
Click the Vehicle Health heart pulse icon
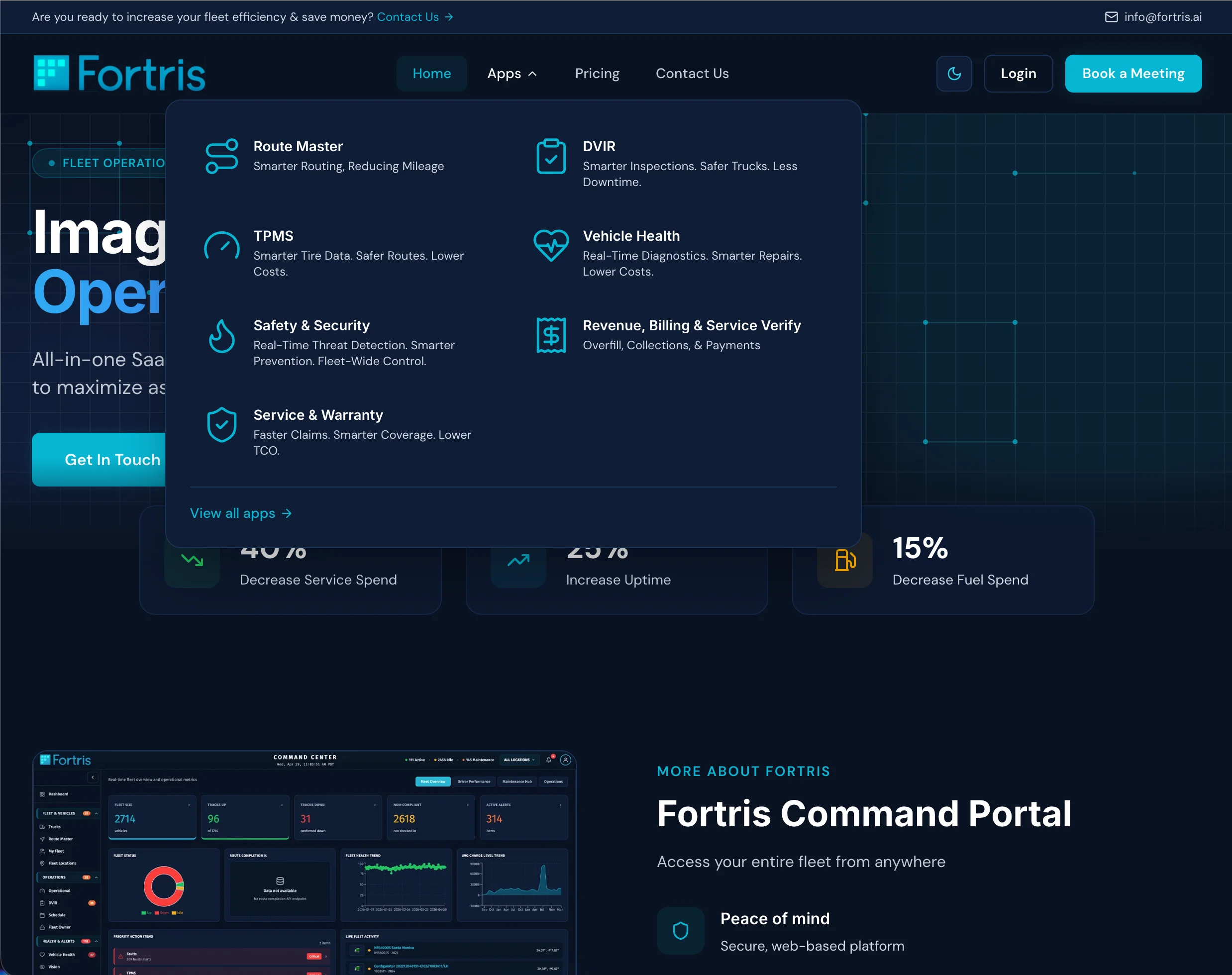[551, 245]
